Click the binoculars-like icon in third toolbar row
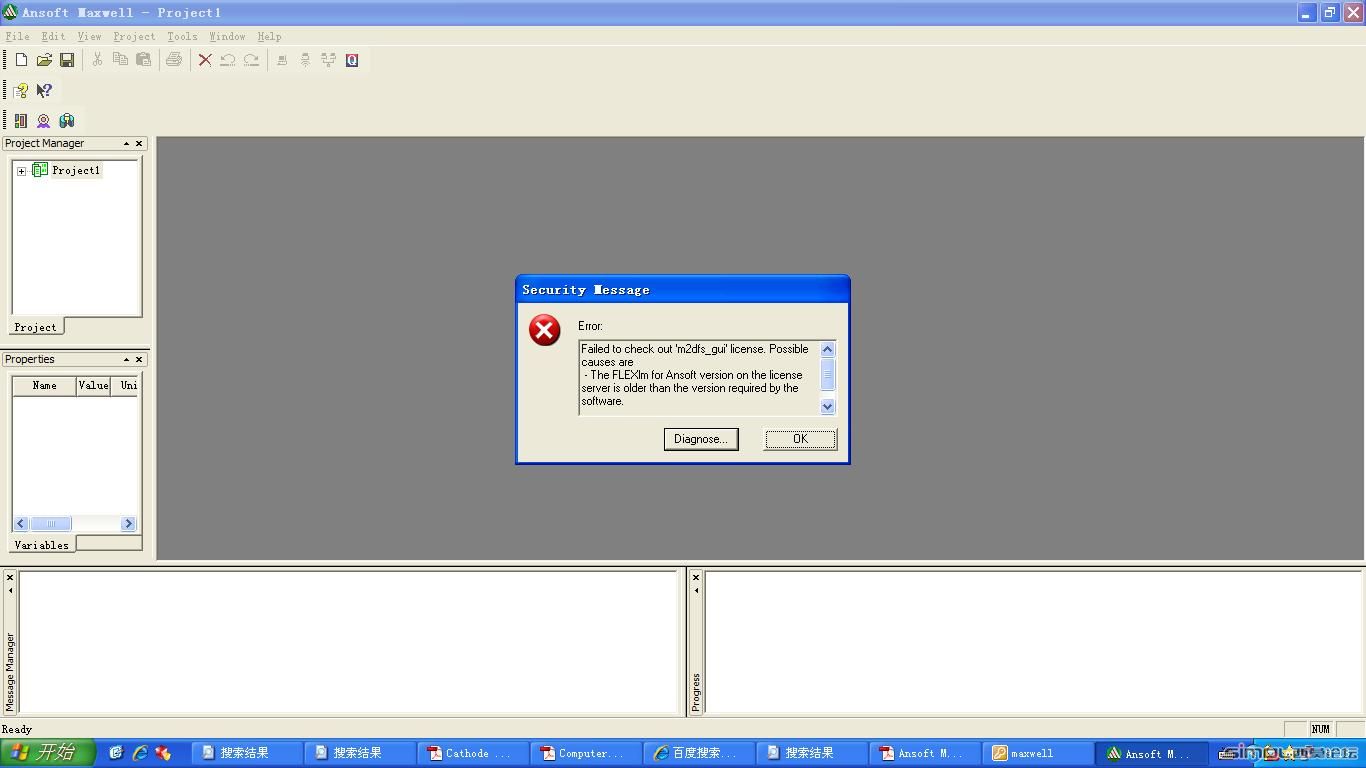 click(x=67, y=120)
